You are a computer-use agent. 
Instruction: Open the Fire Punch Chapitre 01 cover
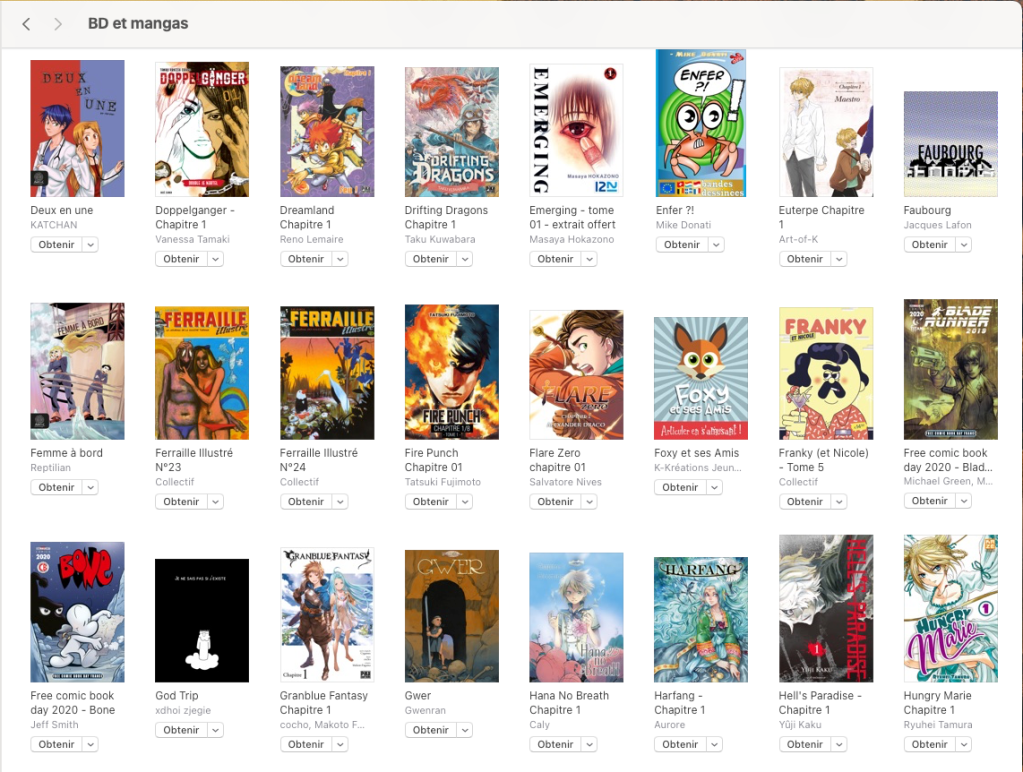point(451,372)
